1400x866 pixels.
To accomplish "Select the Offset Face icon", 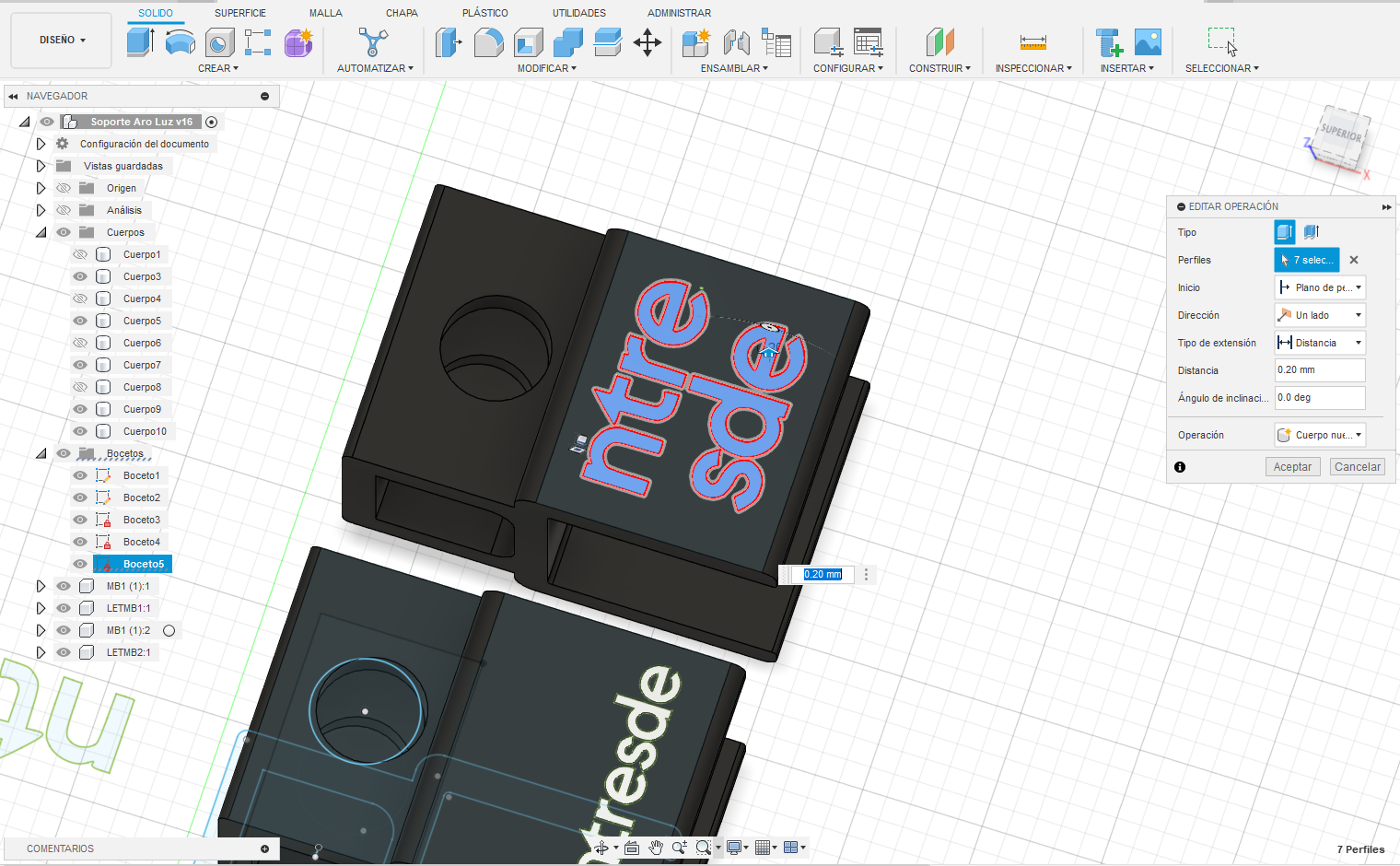I will (608, 42).
